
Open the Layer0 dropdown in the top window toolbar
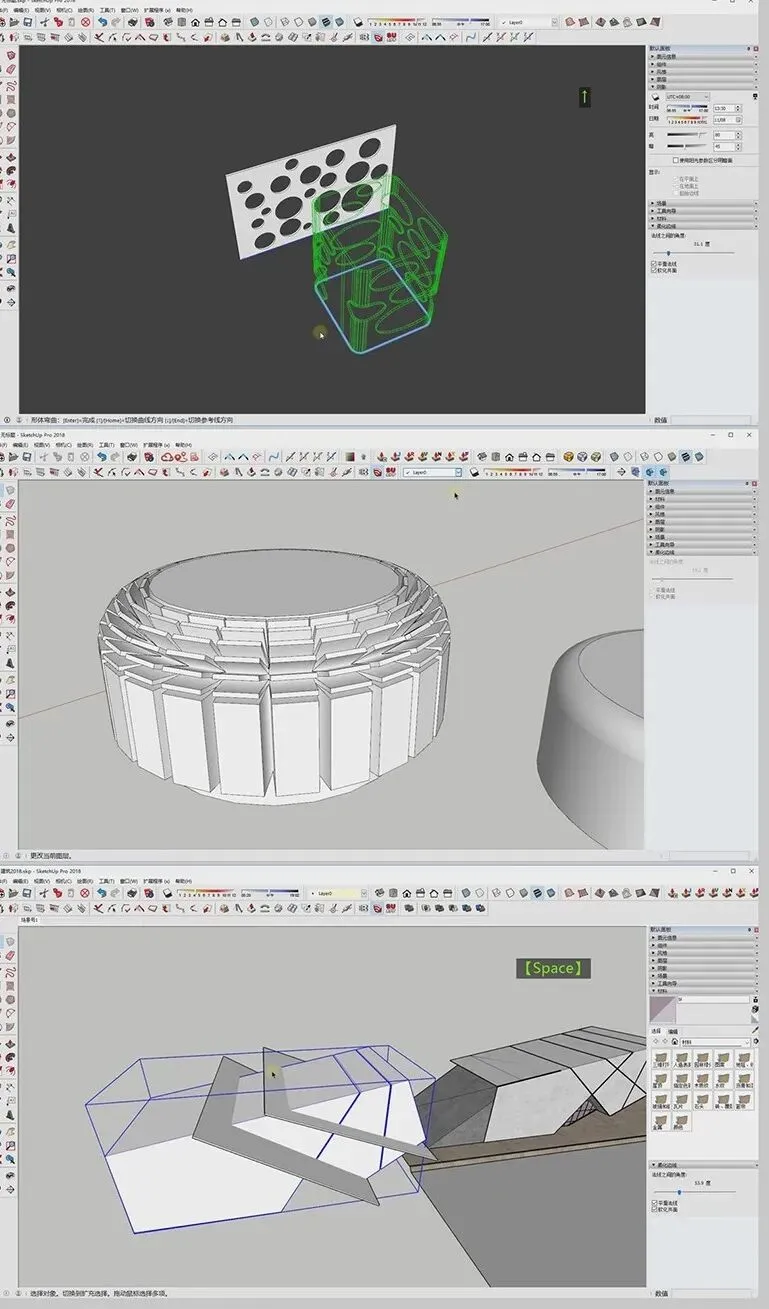click(x=530, y=22)
